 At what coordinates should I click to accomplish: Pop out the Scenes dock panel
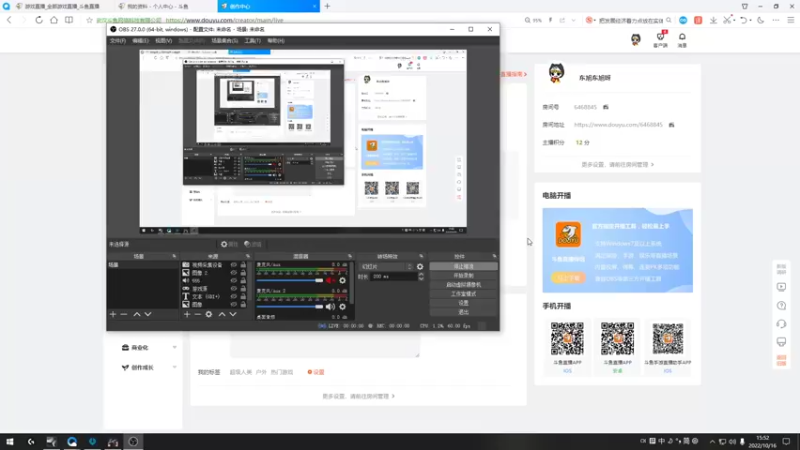tap(174, 256)
